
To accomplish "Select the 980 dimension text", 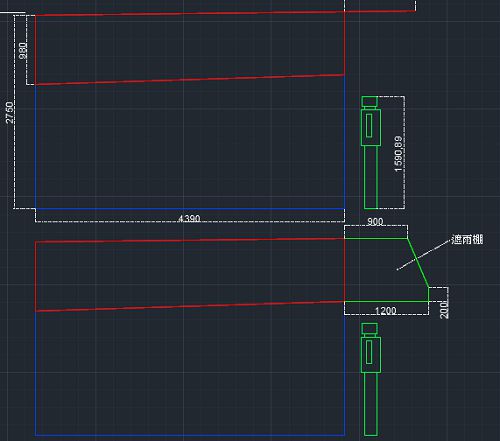I will [23, 51].
